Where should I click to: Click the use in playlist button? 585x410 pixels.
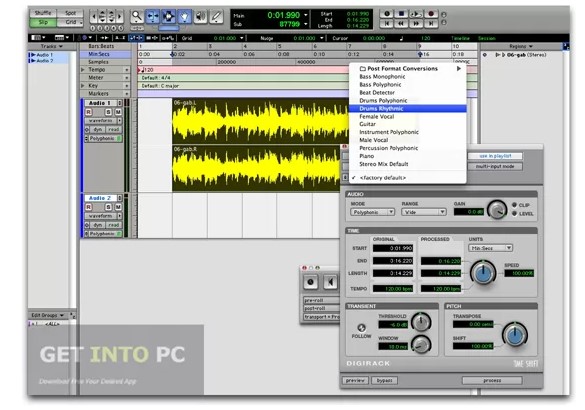pos(495,156)
